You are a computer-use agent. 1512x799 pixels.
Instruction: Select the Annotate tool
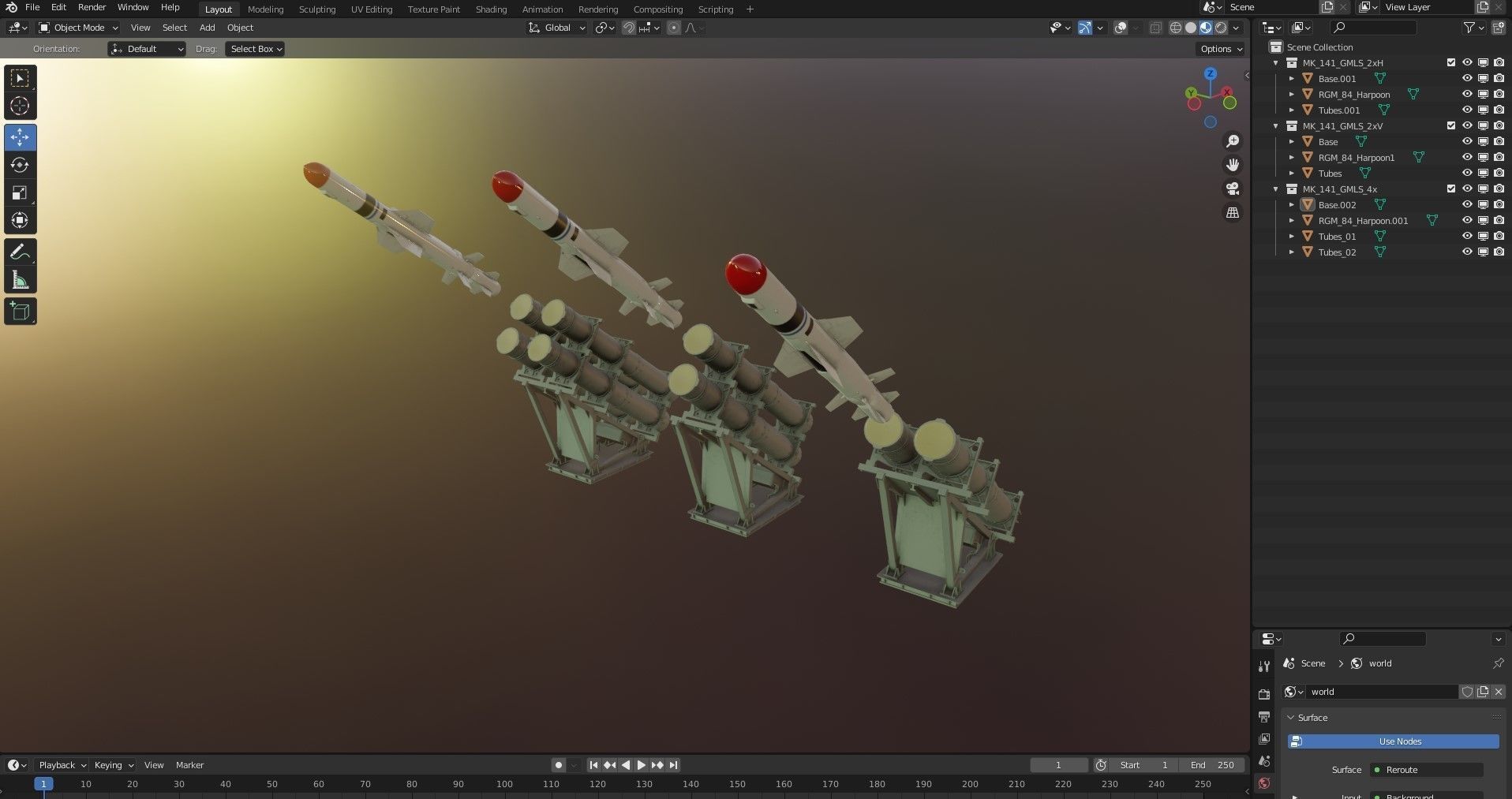(x=21, y=252)
